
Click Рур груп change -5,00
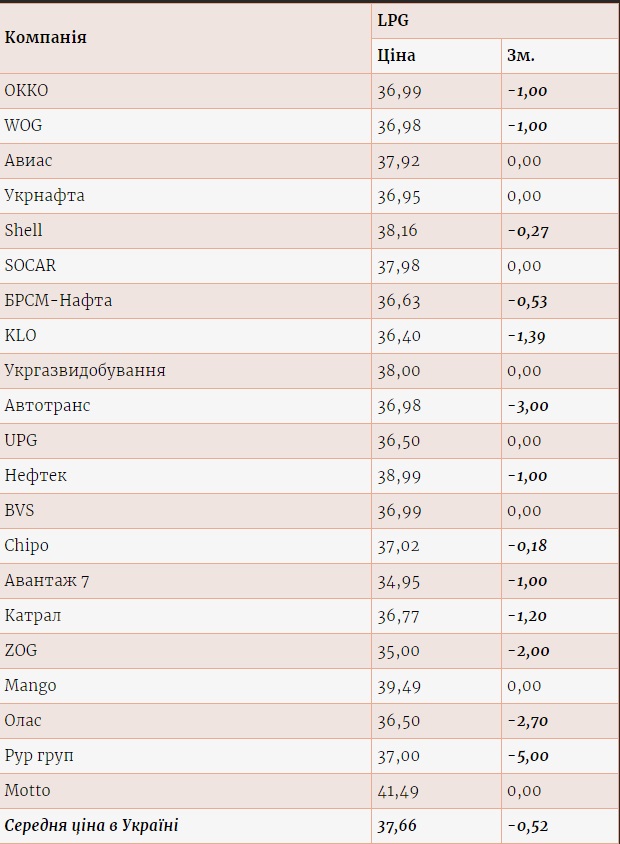point(528,756)
